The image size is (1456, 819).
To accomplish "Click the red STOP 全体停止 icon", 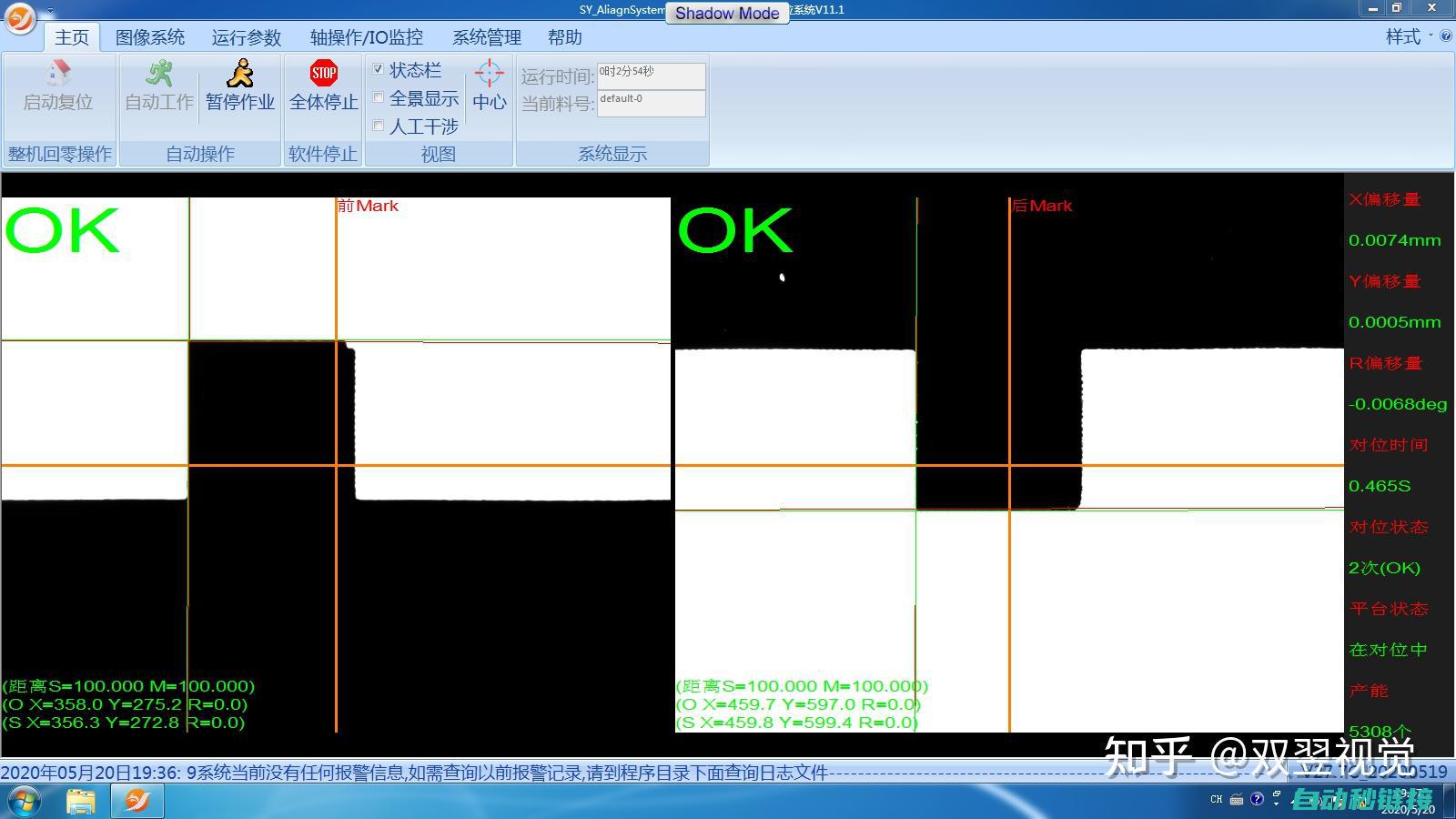I will (324, 73).
